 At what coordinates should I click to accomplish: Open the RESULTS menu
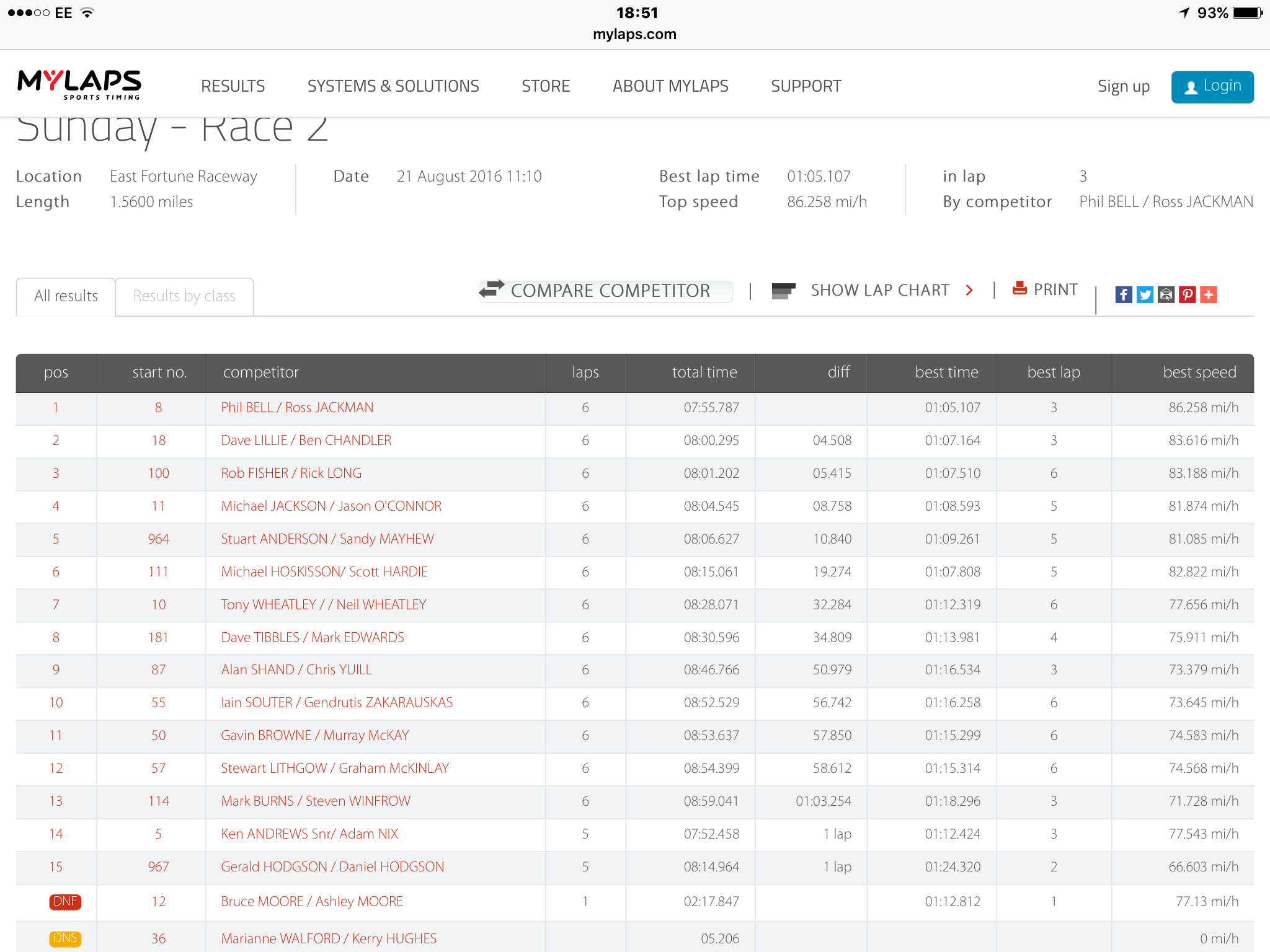(233, 86)
